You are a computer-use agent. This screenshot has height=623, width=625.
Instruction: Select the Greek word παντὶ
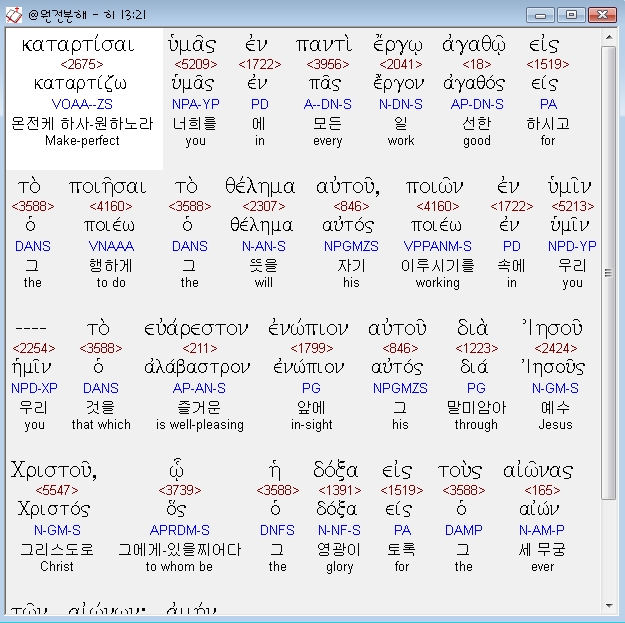click(x=324, y=45)
